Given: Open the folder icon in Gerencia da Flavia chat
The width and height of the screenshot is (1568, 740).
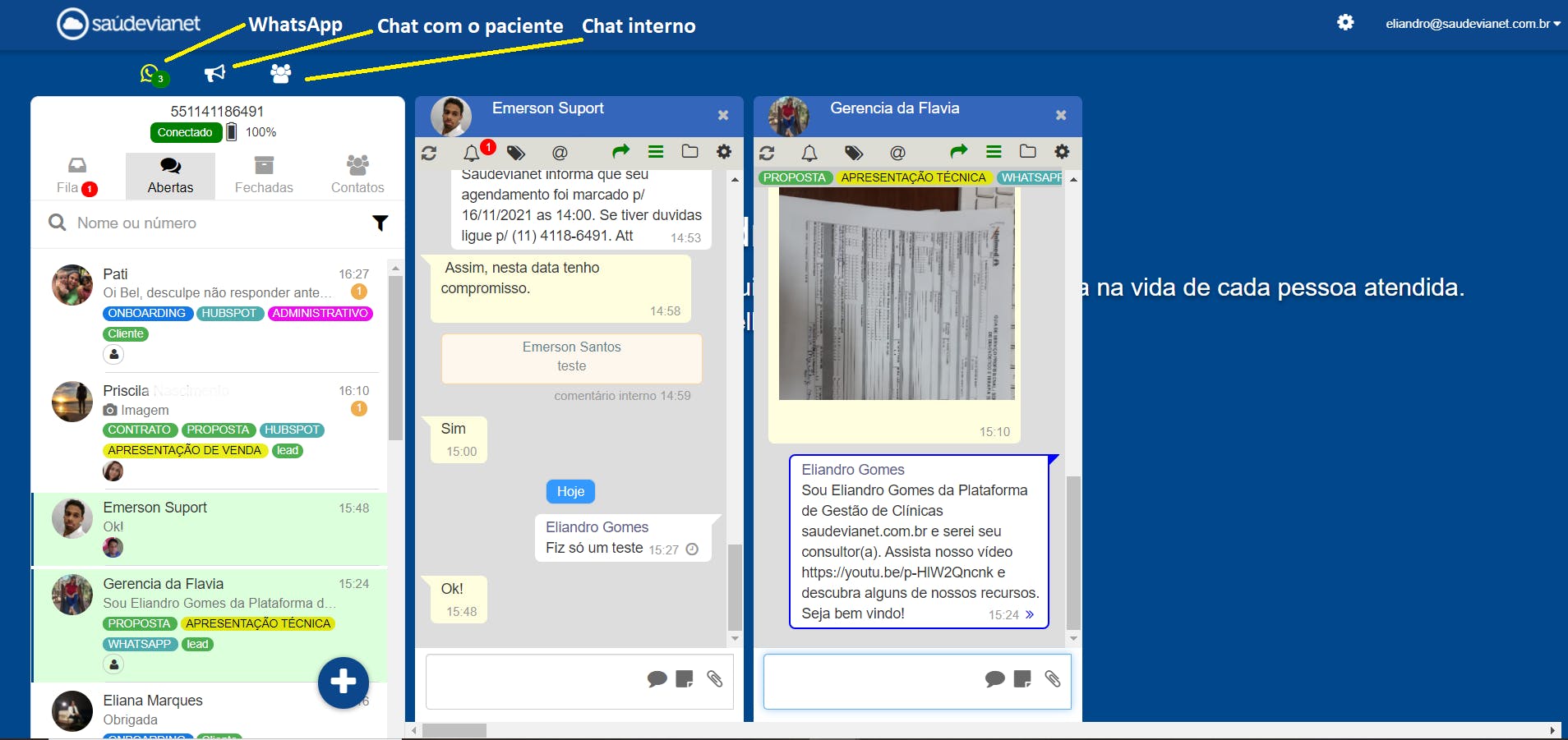Looking at the screenshot, I should click(1028, 151).
